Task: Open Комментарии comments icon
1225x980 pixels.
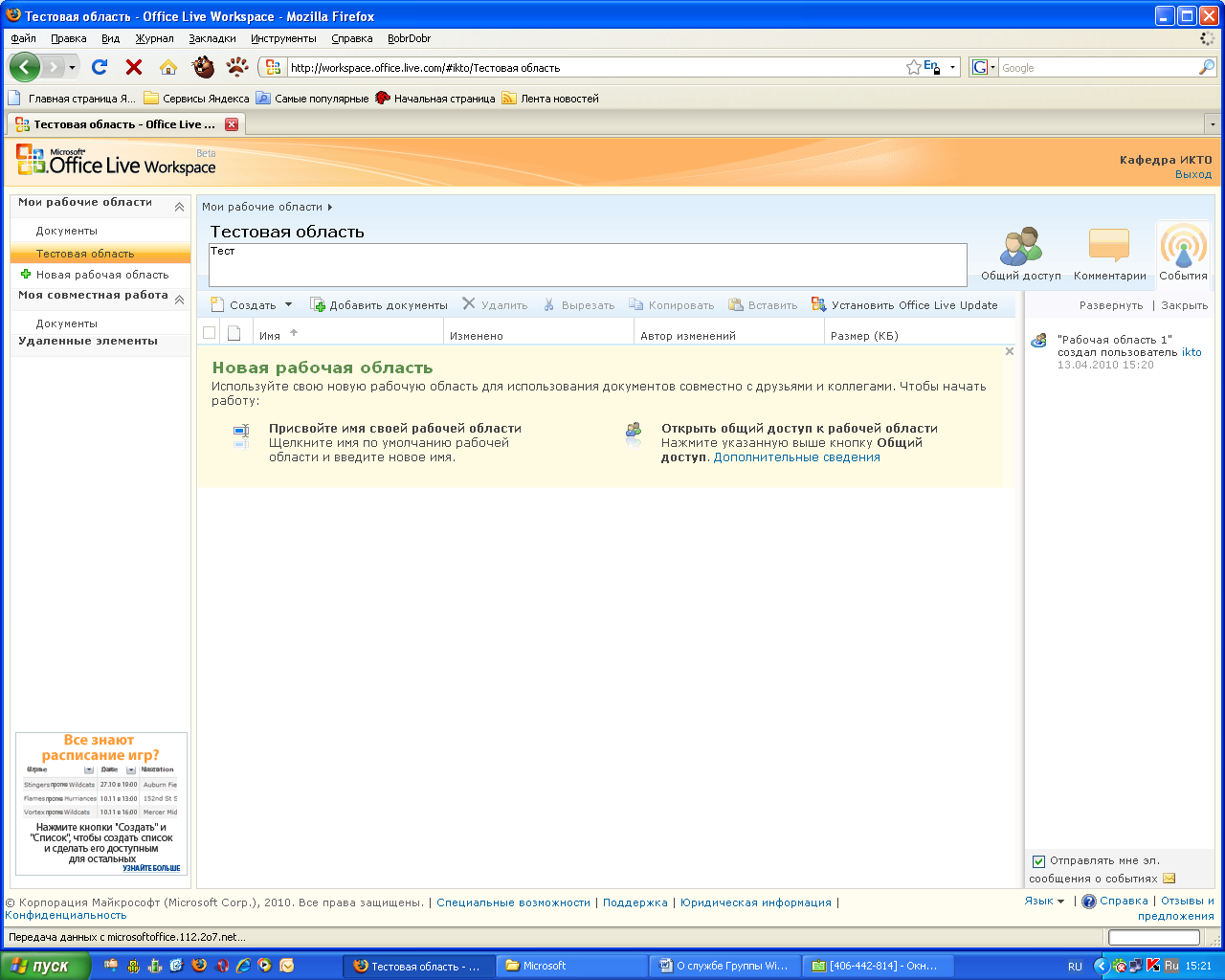Action: pyautogui.click(x=1109, y=255)
